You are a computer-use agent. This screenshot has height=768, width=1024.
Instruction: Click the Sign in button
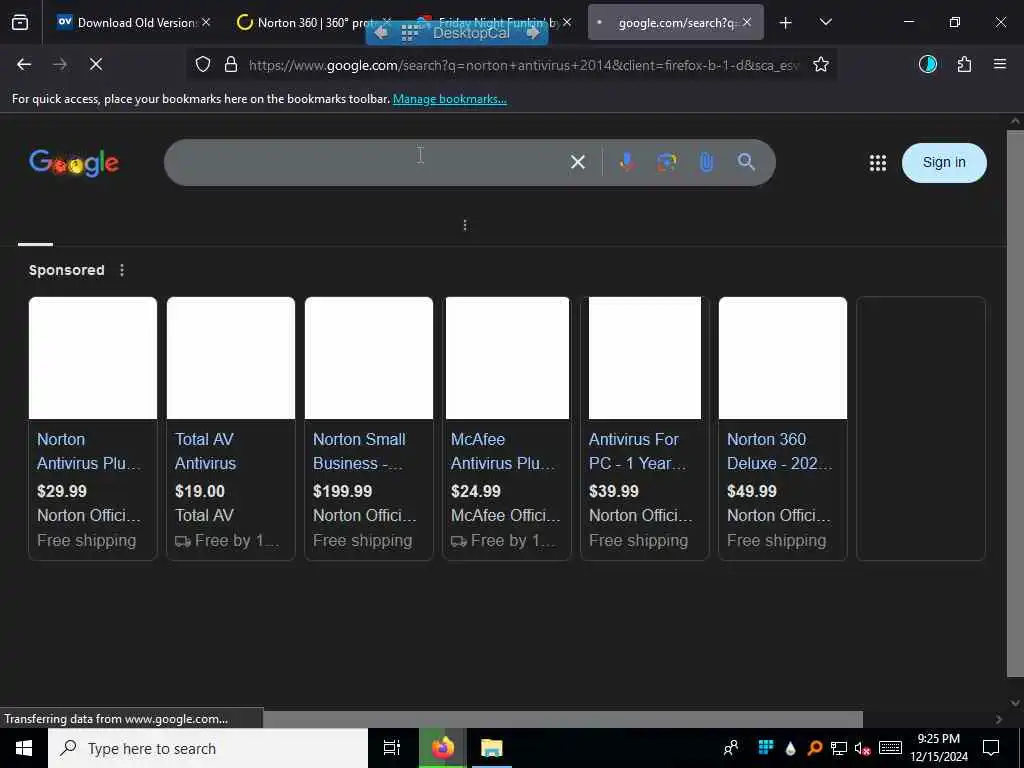click(x=944, y=163)
